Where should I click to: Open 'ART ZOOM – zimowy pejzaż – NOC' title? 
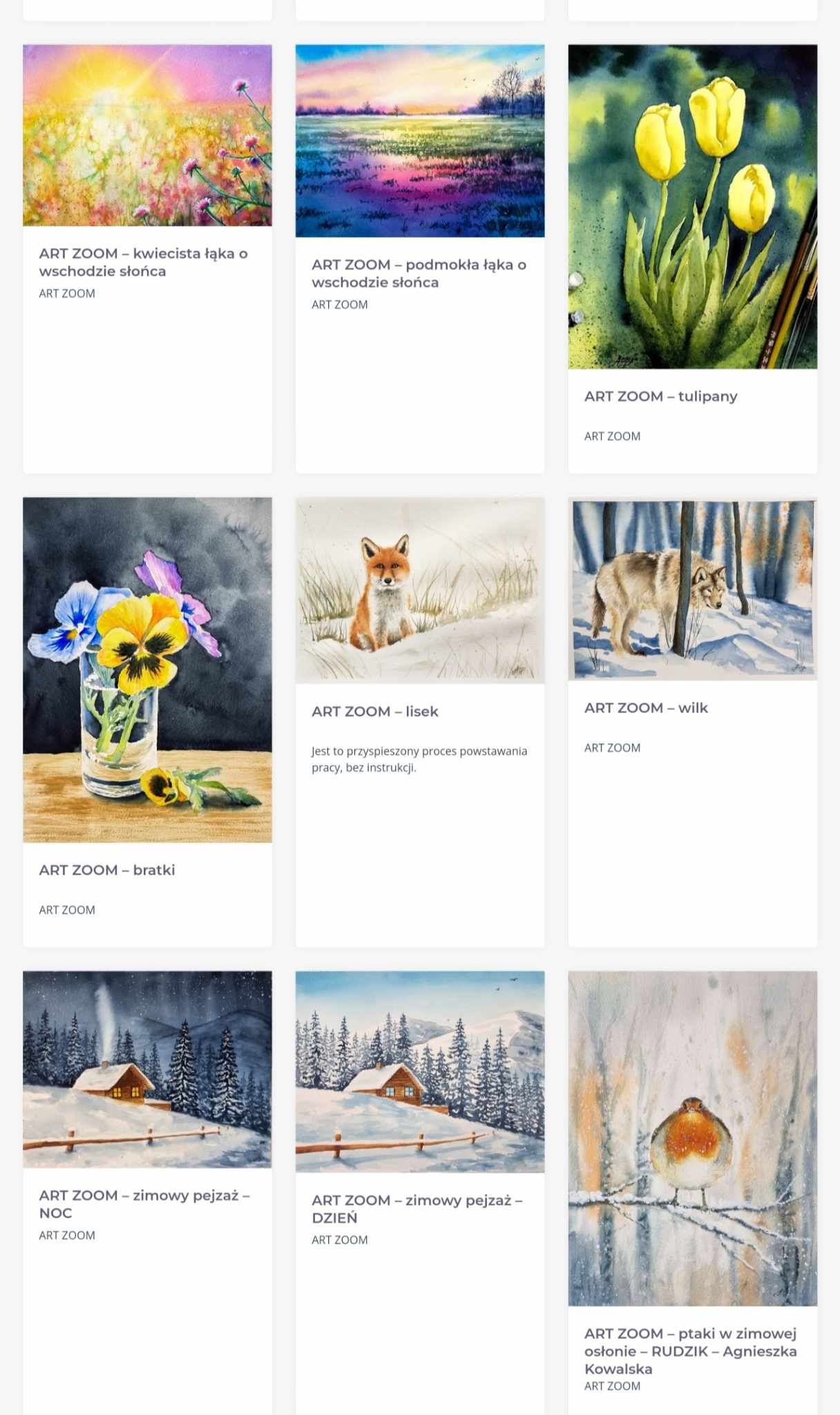[144, 1204]
